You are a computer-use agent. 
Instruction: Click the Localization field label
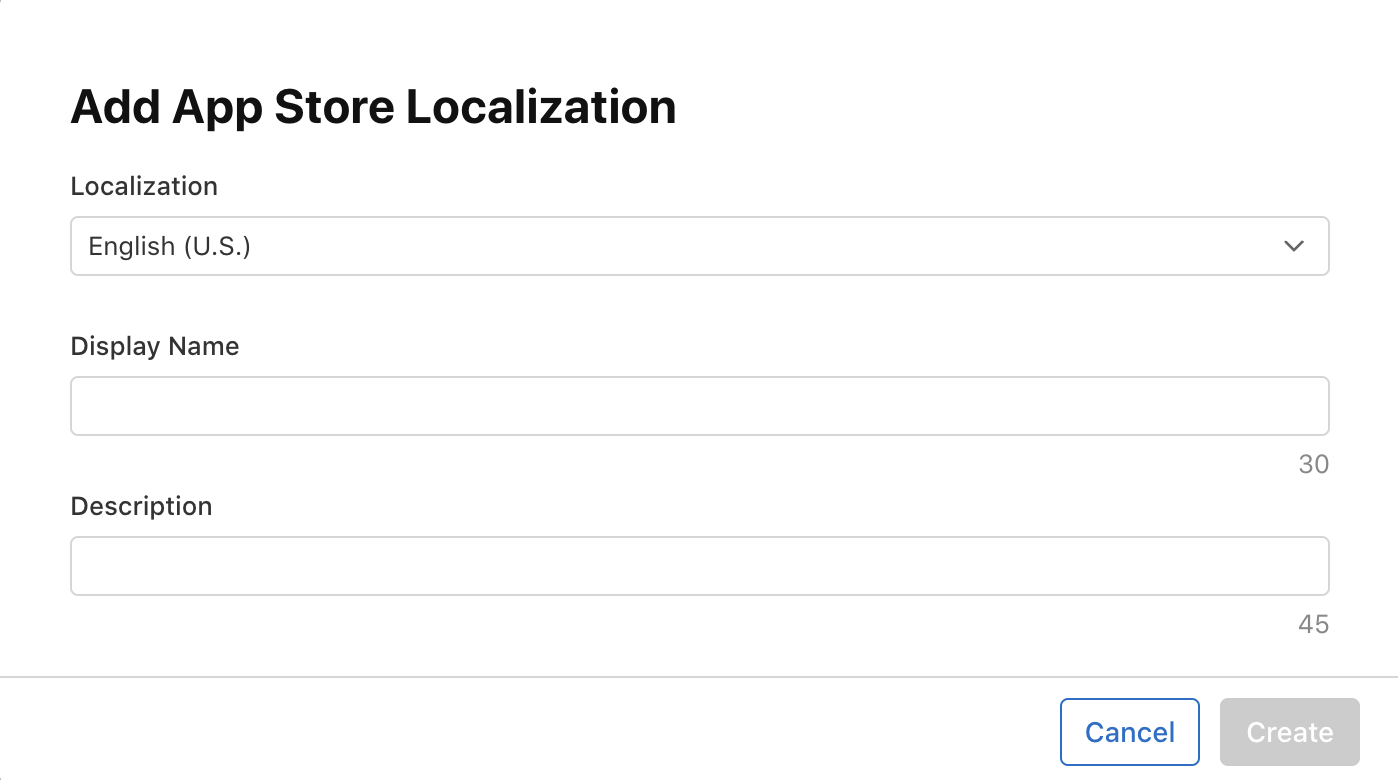144,186
